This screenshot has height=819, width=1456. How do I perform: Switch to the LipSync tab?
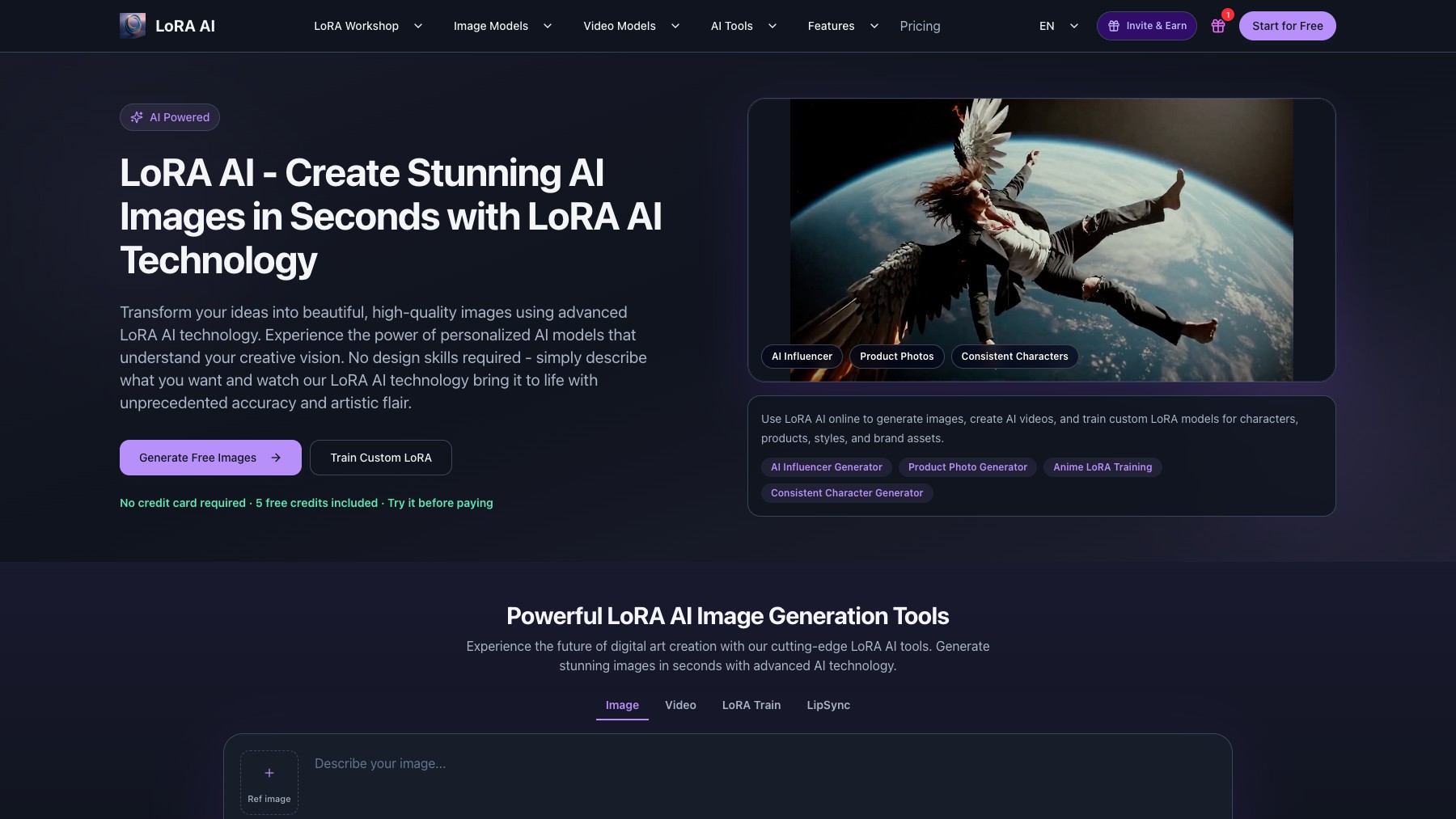click(828, 705)
